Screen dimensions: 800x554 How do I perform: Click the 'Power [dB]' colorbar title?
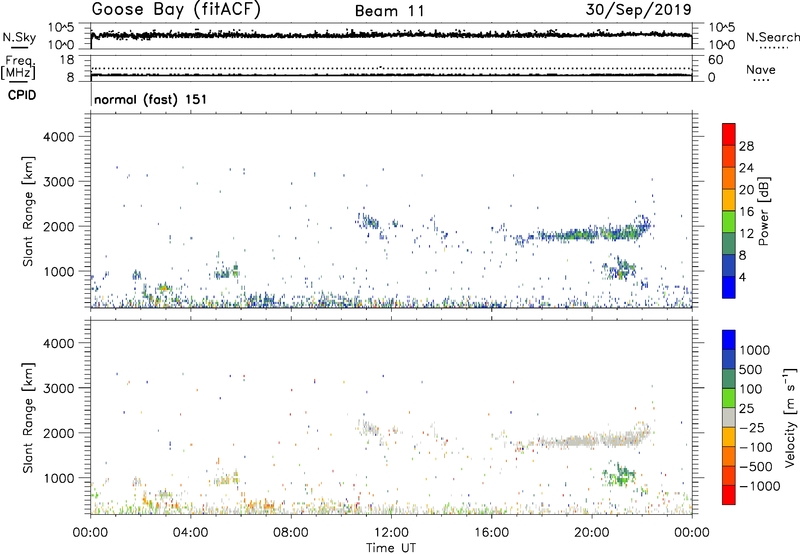click(764, 211)
